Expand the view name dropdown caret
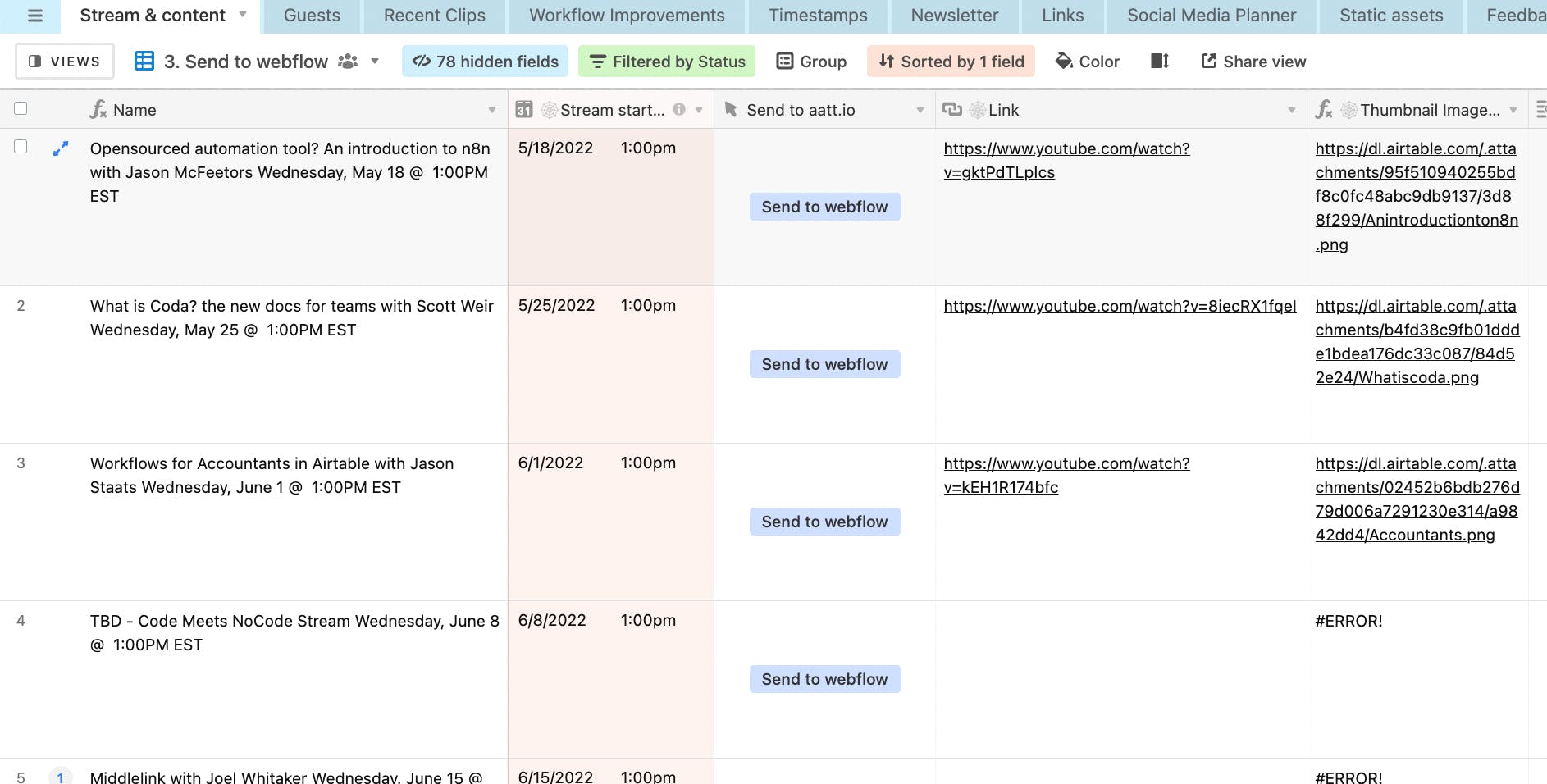Screen dimensions: 1547x784 pos(375,62)
